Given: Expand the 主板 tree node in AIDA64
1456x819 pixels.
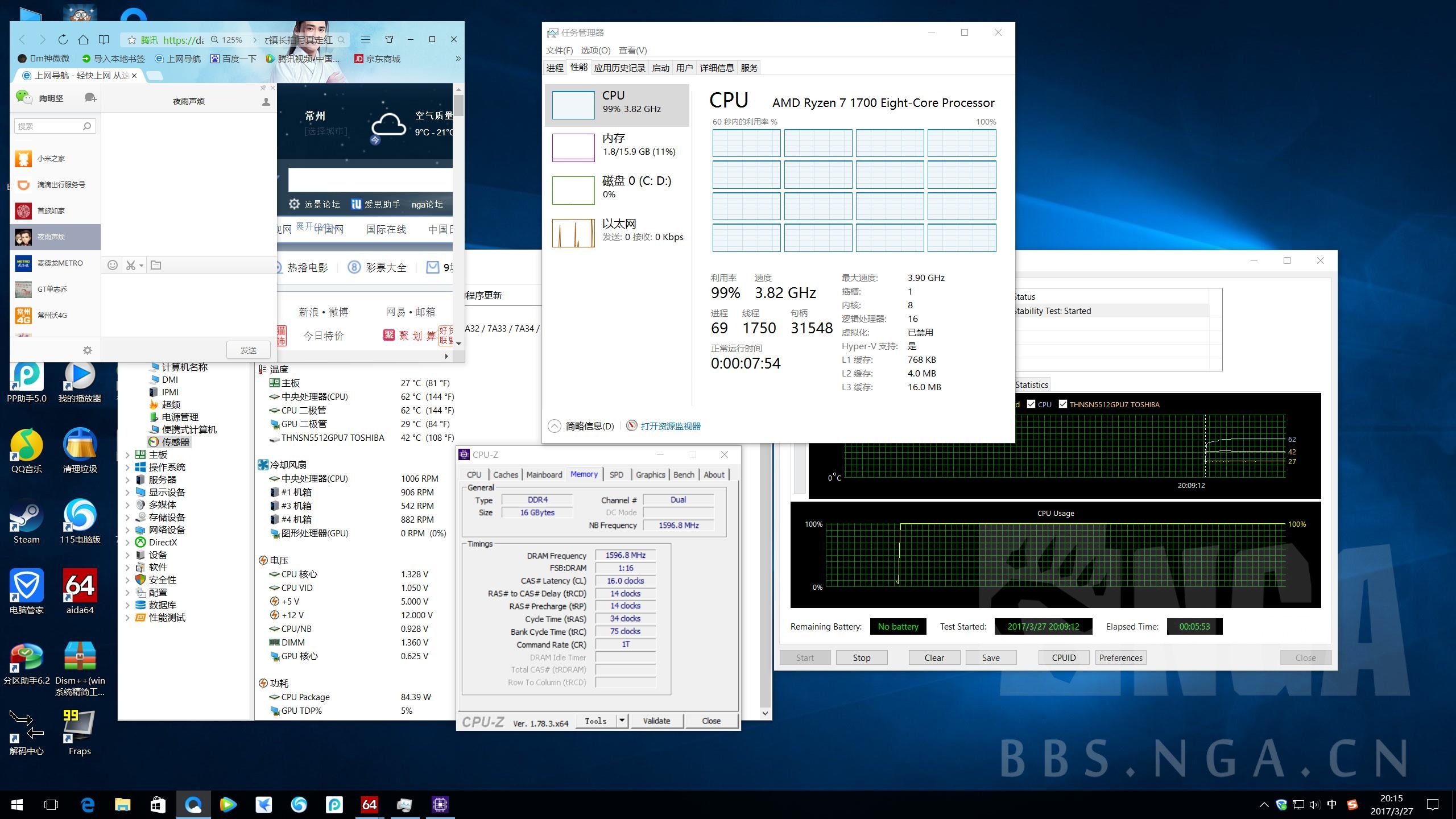Looking at the screenshot, I should 127,455.
